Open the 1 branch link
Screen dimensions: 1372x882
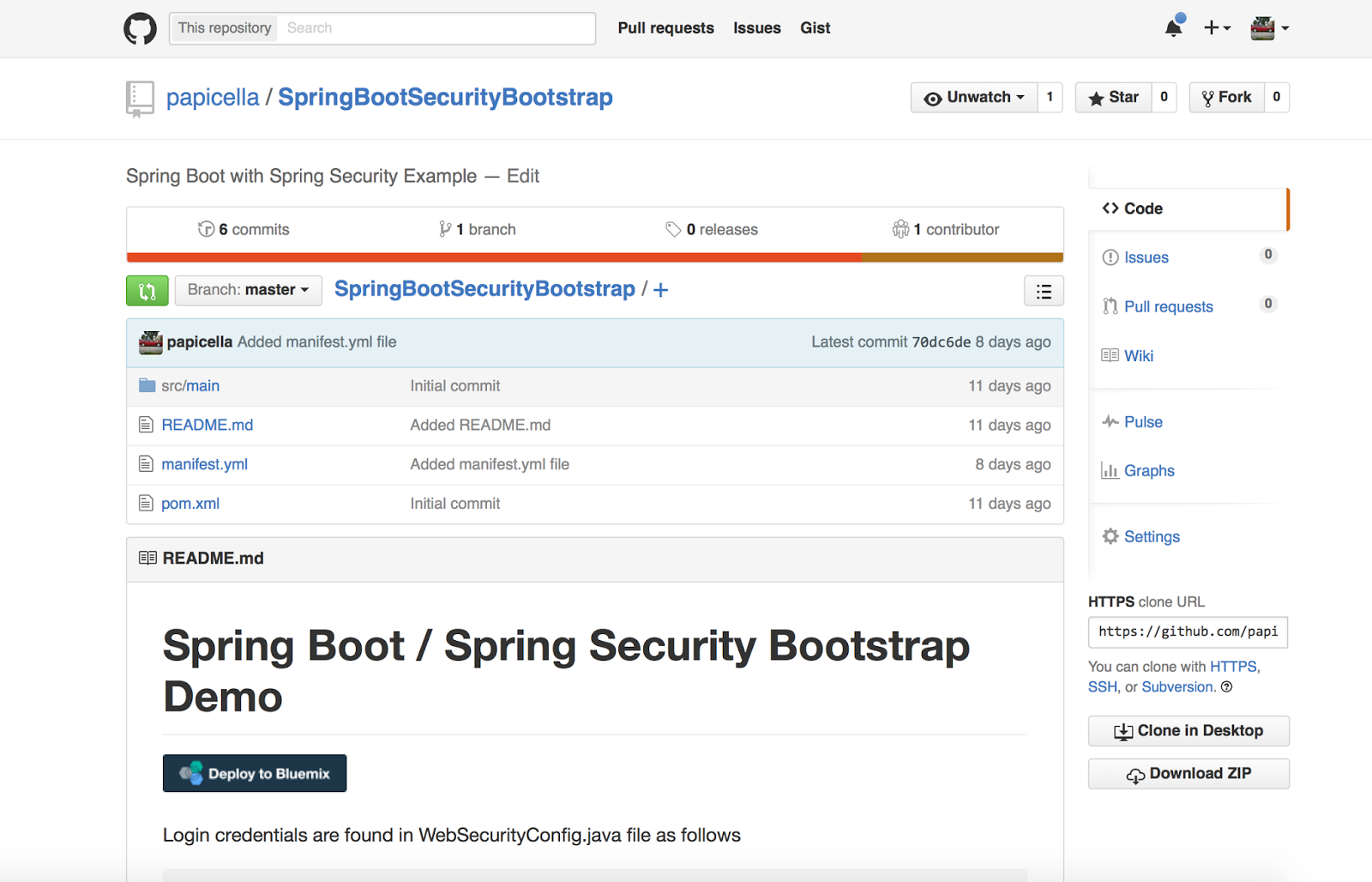(x=478, y=229)
